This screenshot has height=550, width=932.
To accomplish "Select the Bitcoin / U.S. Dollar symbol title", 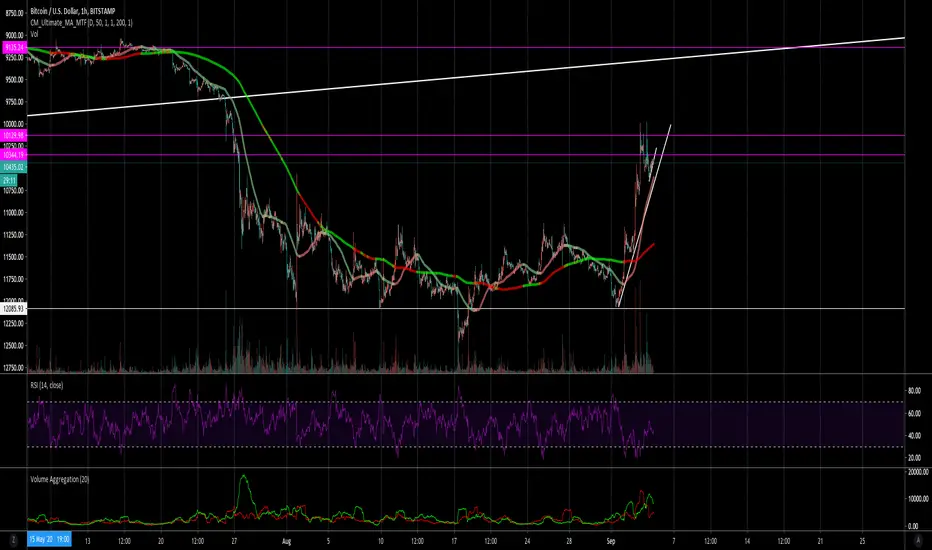I will (x=73, y=11).
